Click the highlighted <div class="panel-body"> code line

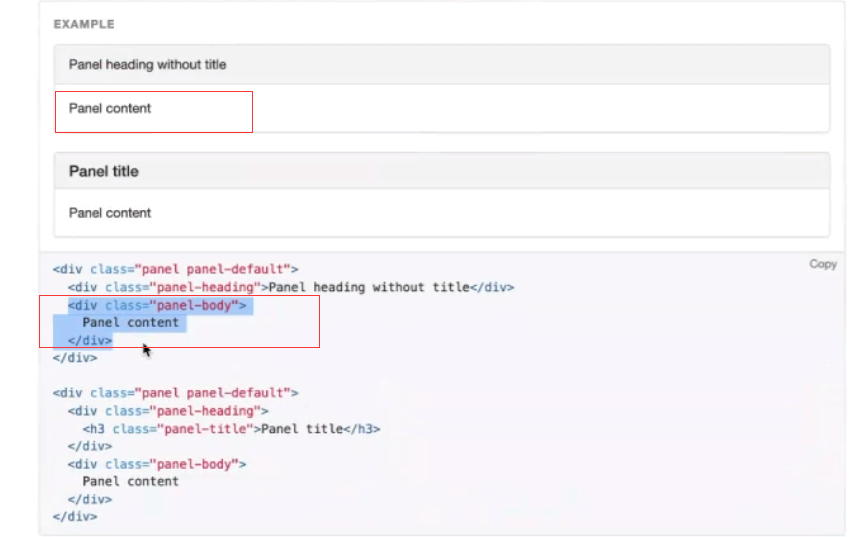[157, 305]
